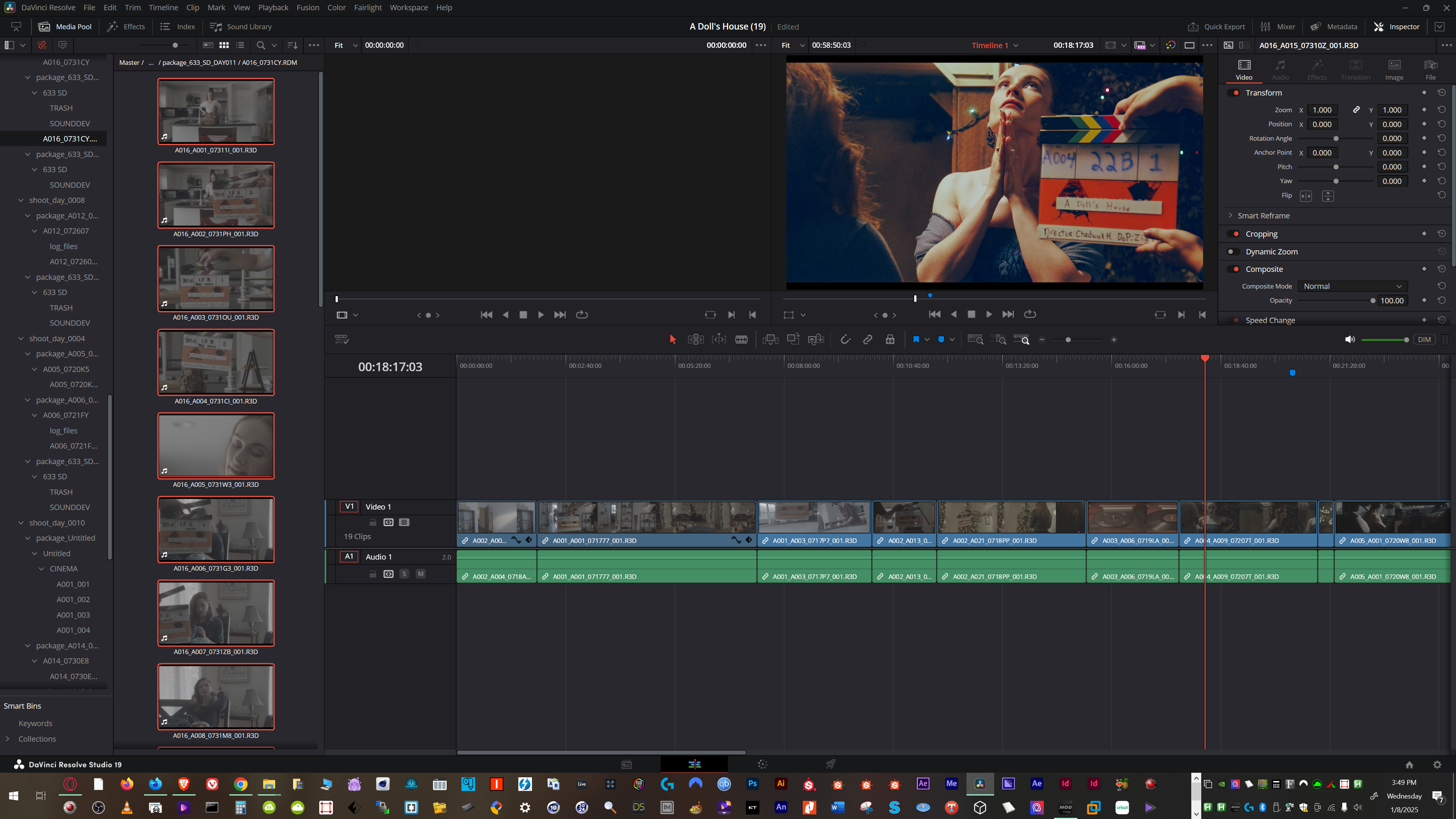
Task: Toggle Snapping magnet in timeline toolbar
Action: click(x=845, y=340)
